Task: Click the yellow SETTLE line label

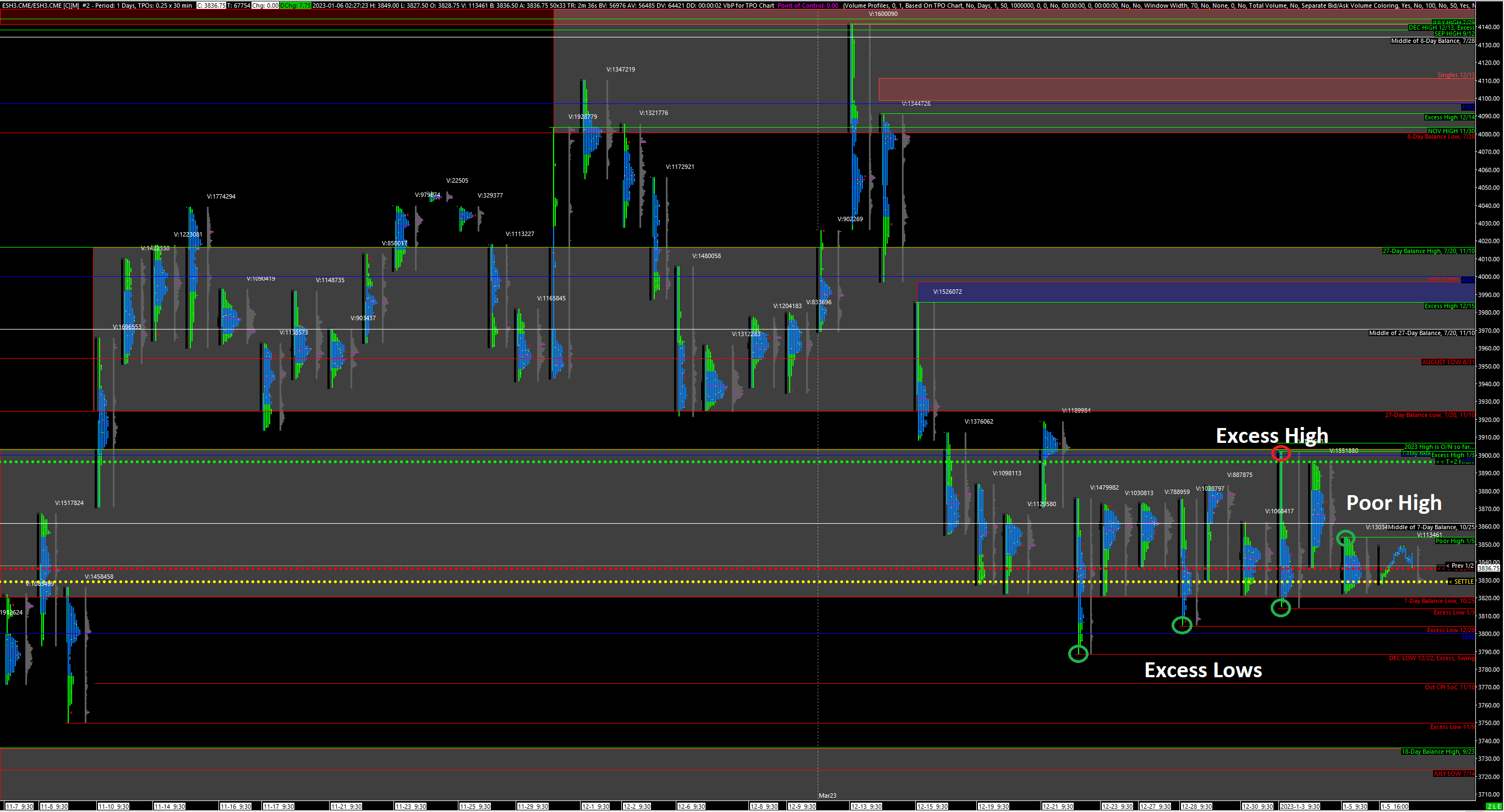Action: (1463, 581)
